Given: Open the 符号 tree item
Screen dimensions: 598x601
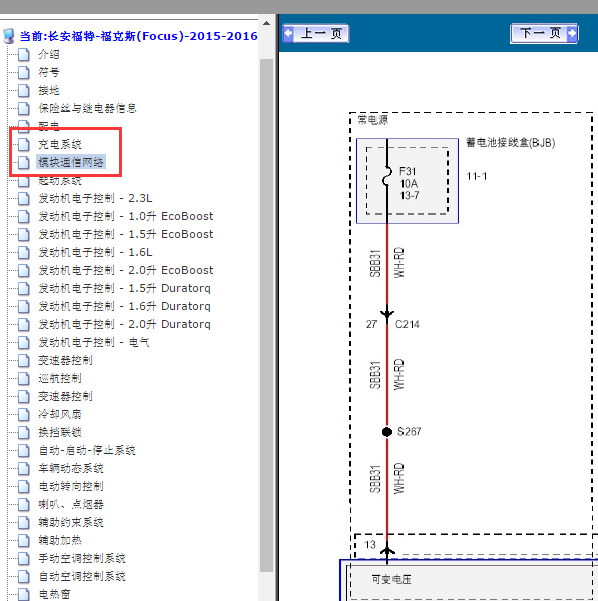Looking at the screenshot, I should pos(49,72).
